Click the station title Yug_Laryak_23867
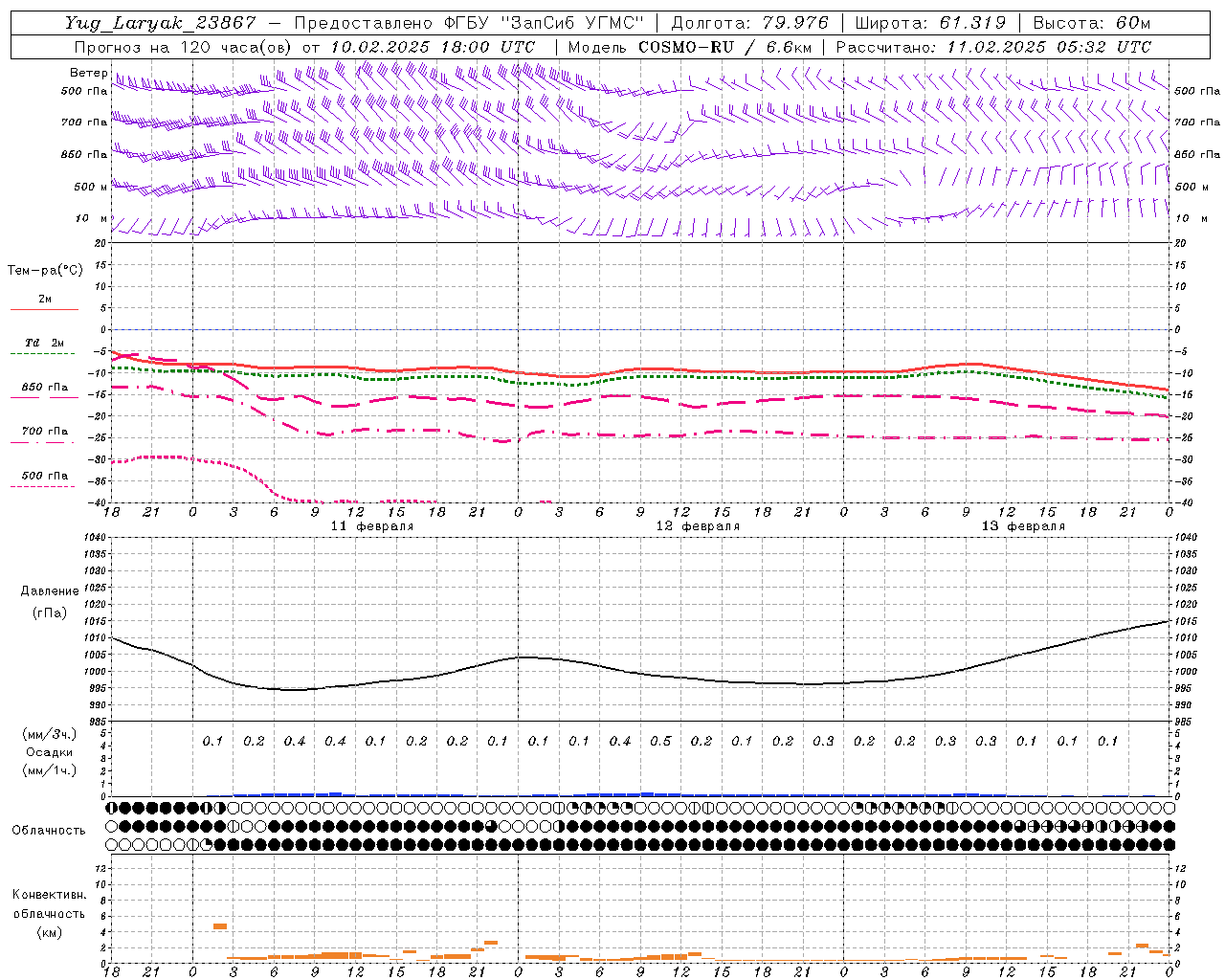Viewport: 1225px width, 980px height. (160, 23)
